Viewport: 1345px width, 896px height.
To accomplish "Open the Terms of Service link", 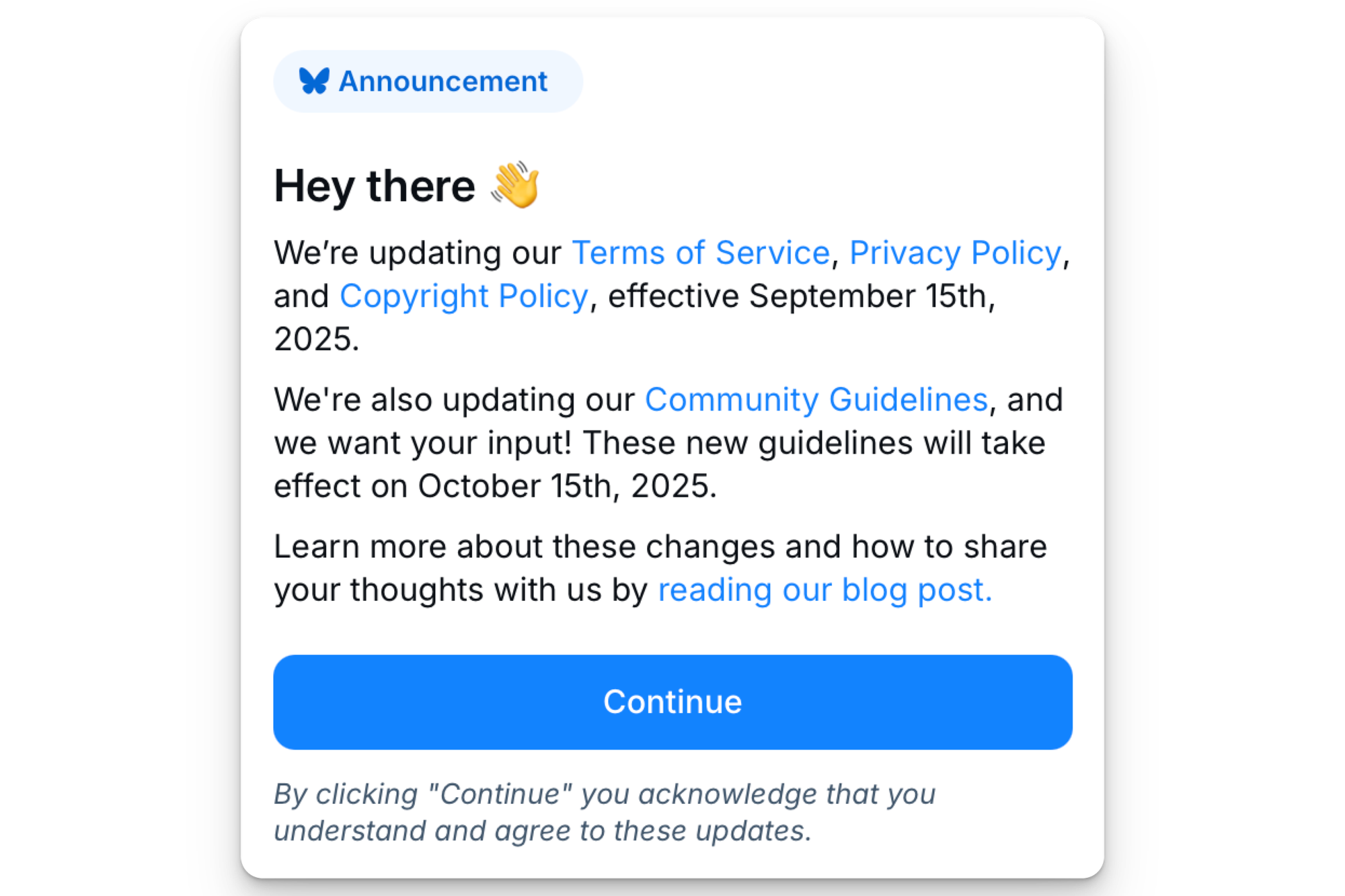I will point(701,253).
